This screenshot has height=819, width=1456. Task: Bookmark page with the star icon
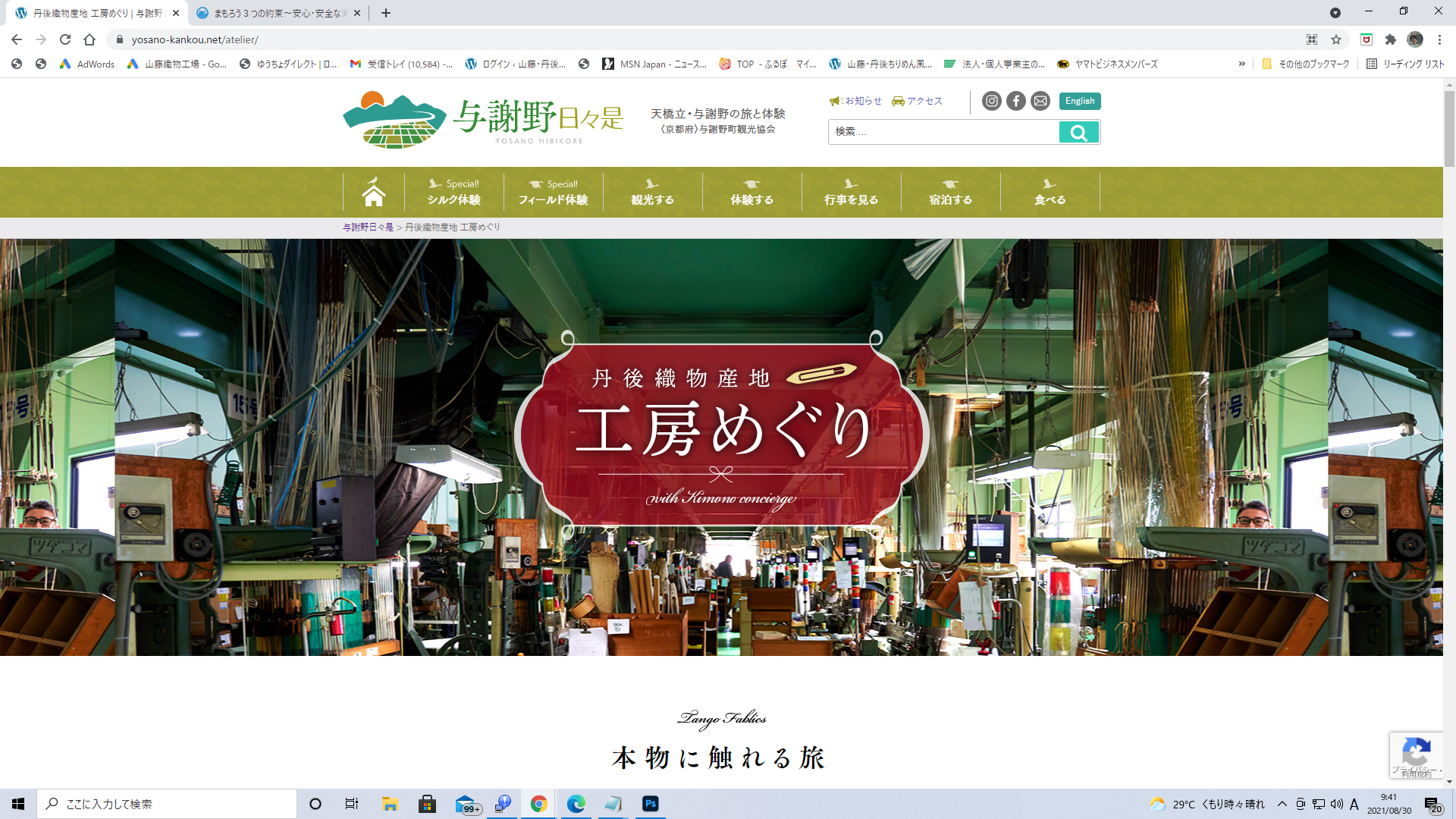point(1336,39)
